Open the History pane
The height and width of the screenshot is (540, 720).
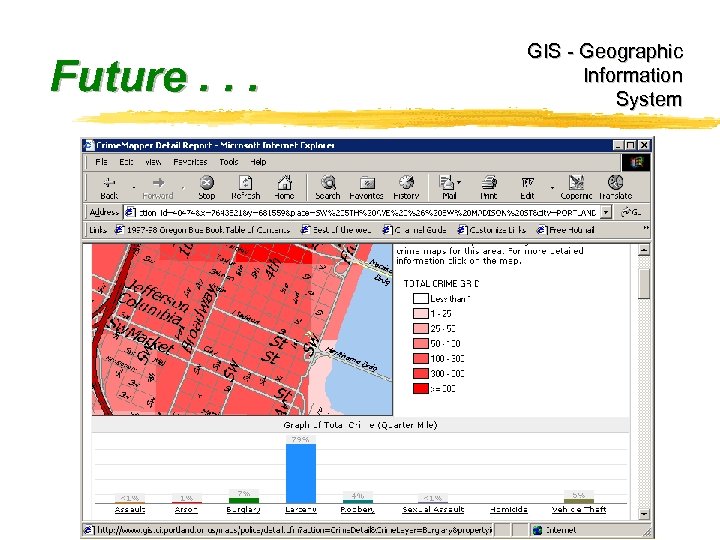[406, 188]
